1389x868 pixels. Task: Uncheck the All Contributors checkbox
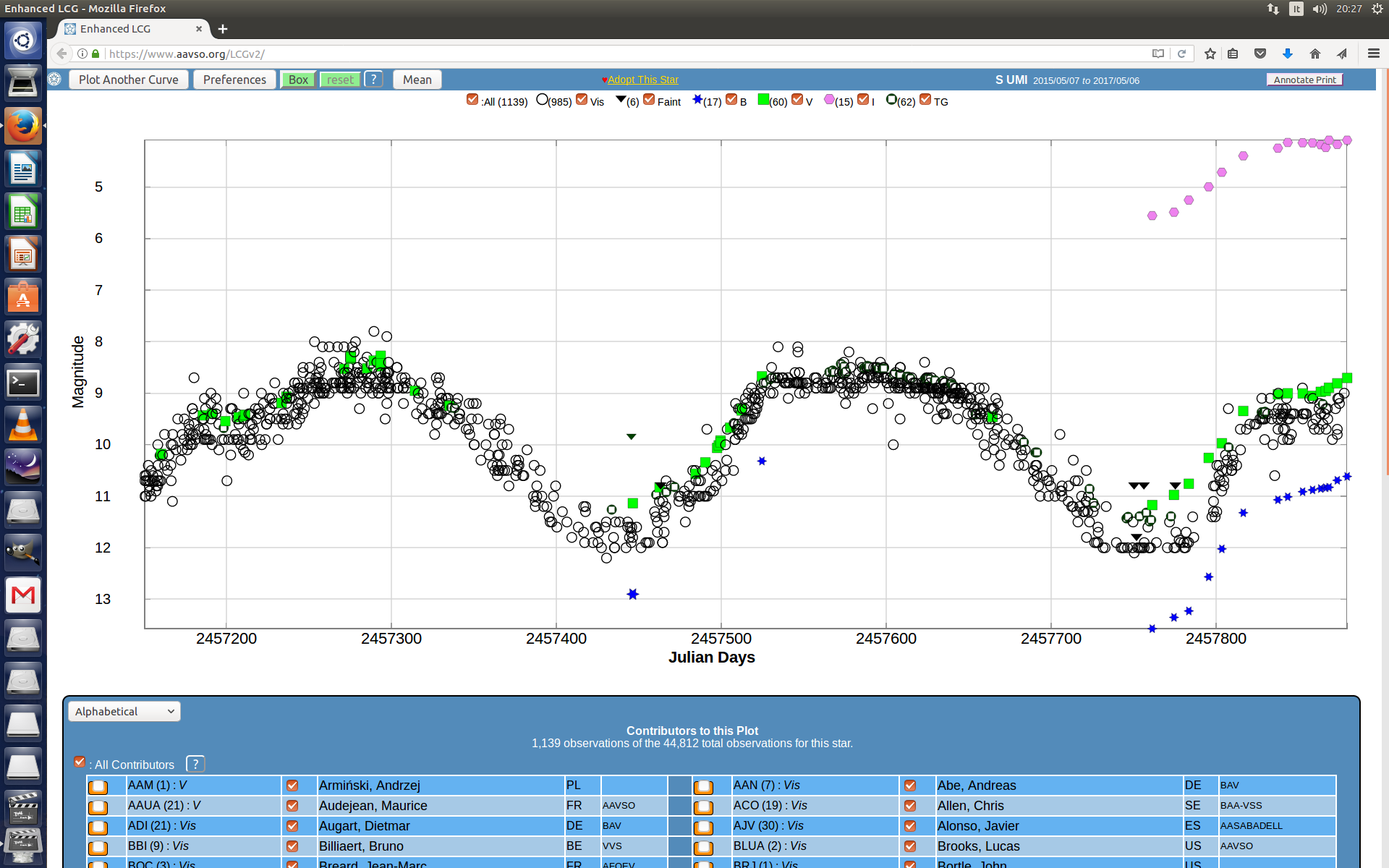click(x=80, y=762)
